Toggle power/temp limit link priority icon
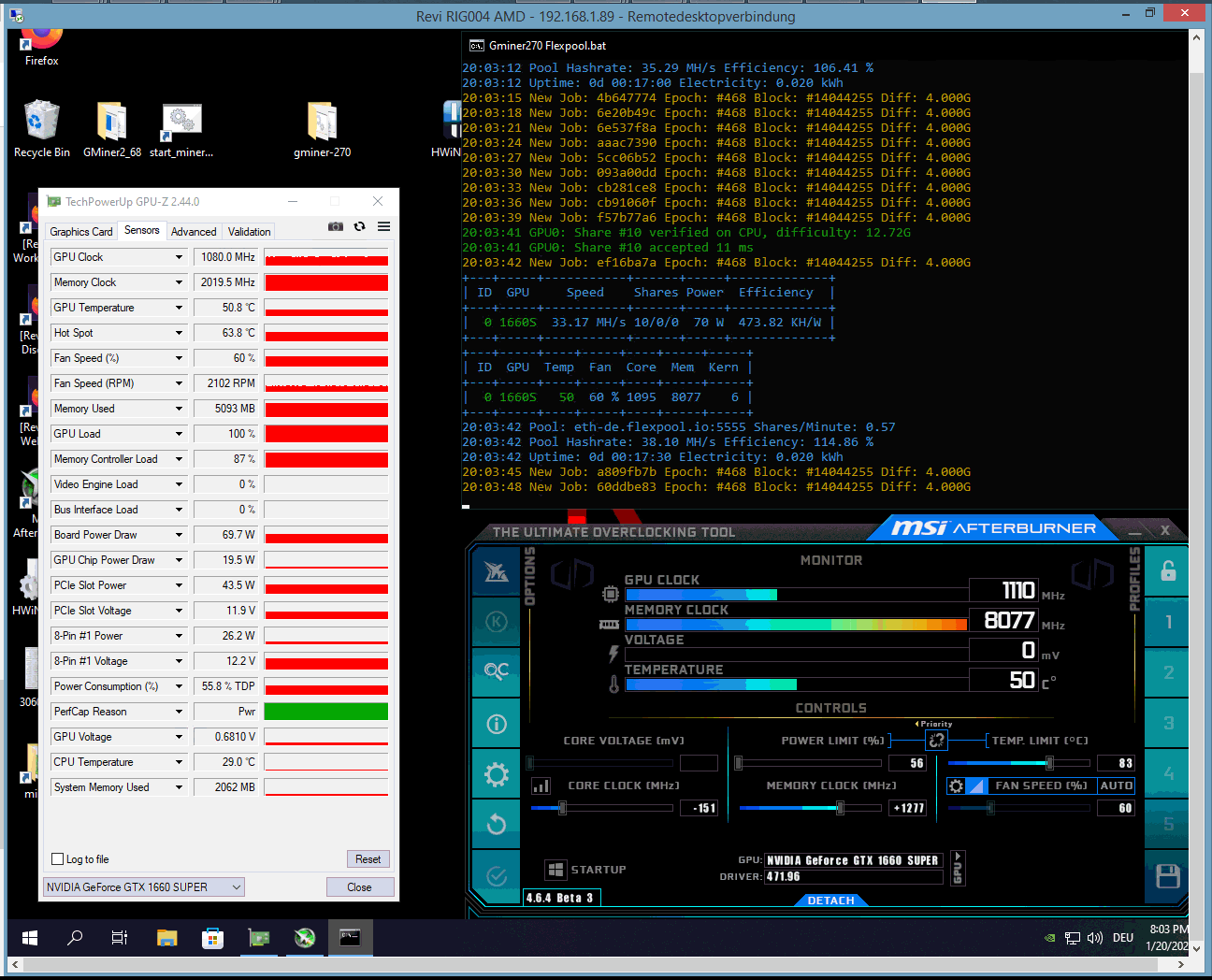The height and width of the screenshot is (980, 1212). point(936,741)
